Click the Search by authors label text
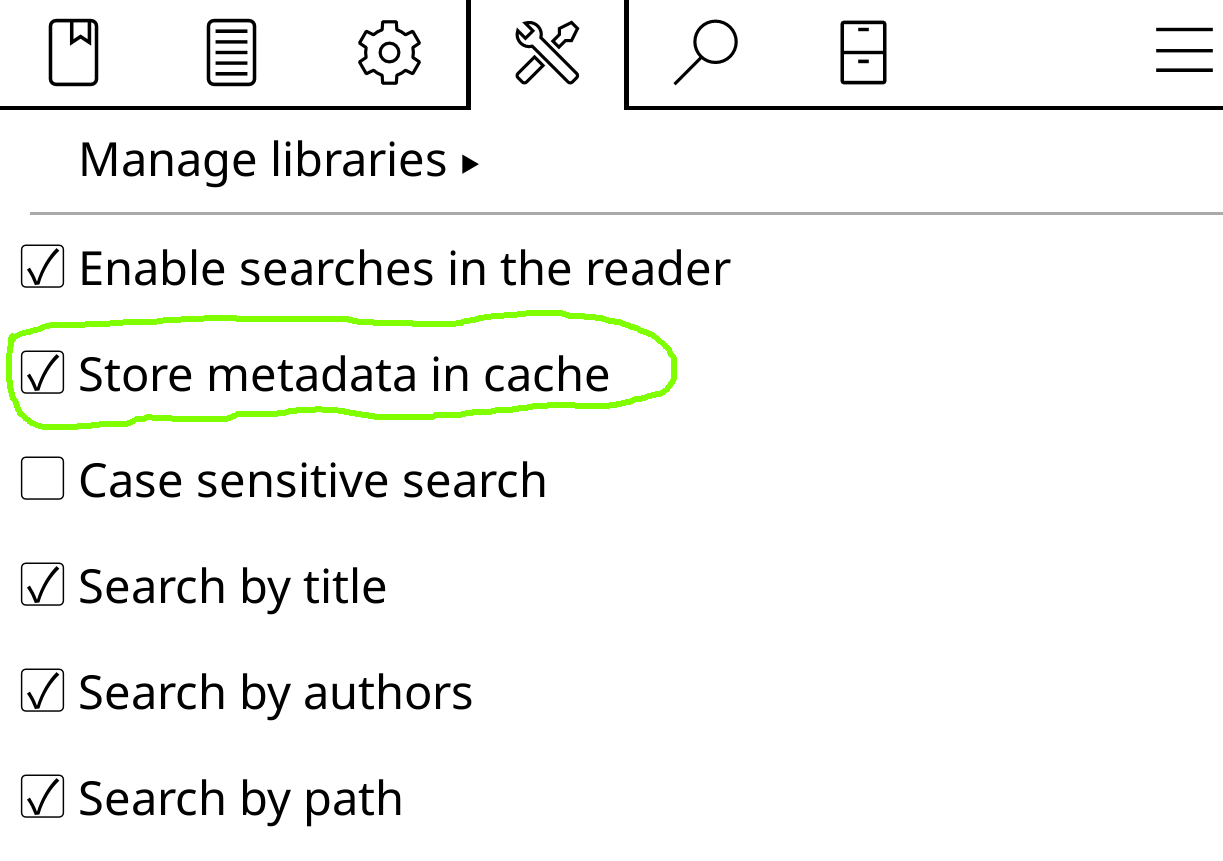Viewport: 1223px width, 861px height. [x=276, y=693]
